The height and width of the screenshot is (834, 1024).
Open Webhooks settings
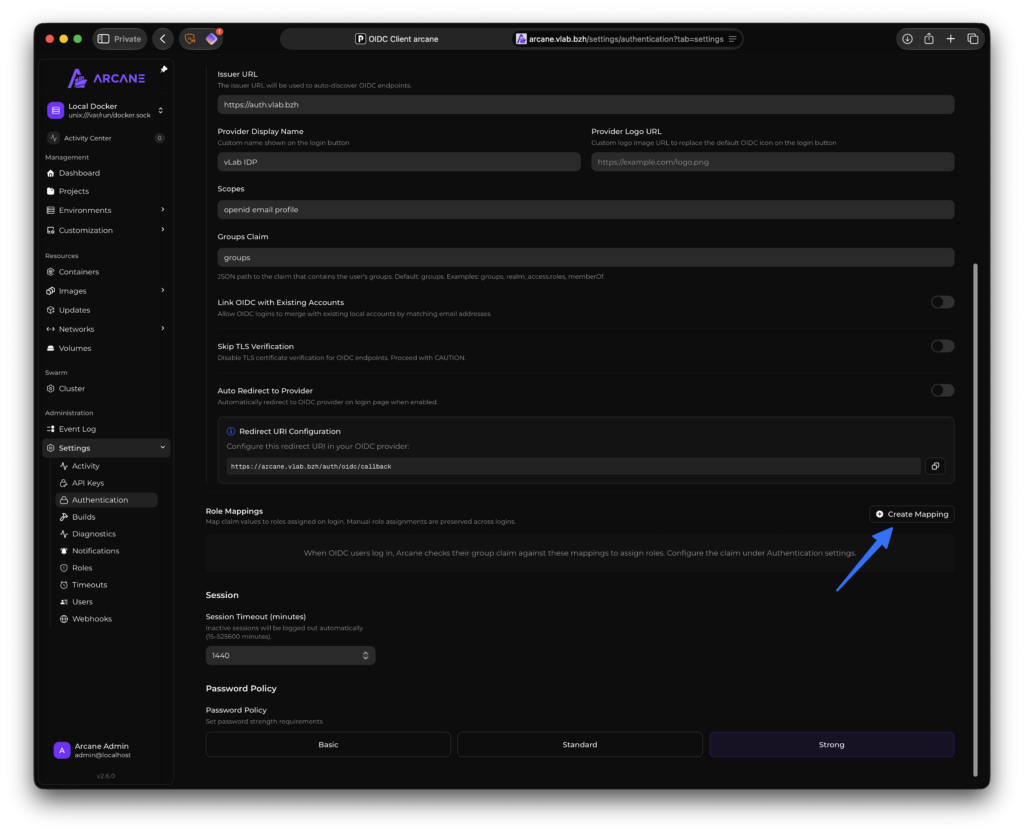[91, 619]
